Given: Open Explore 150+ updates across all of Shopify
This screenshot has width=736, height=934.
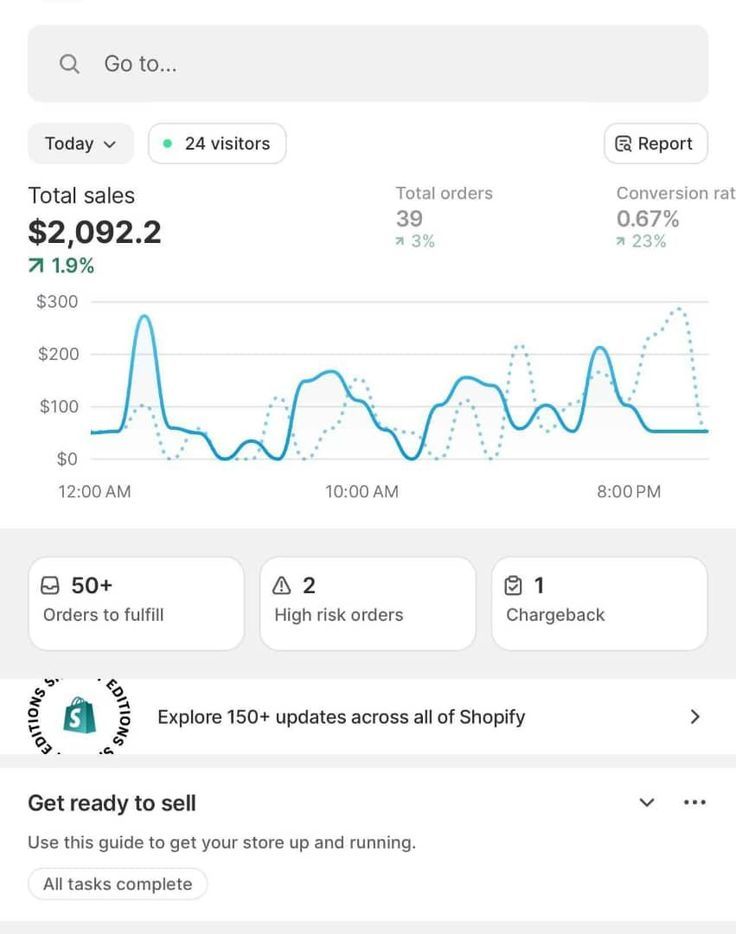Looking at the screenshot, I should pos(340,716).
